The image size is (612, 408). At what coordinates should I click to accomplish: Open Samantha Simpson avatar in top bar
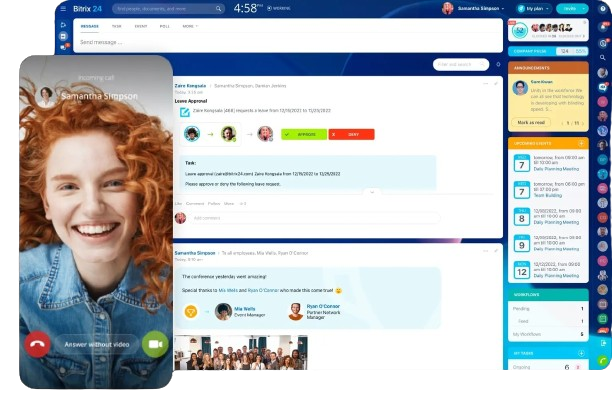[x=447, y=8]
